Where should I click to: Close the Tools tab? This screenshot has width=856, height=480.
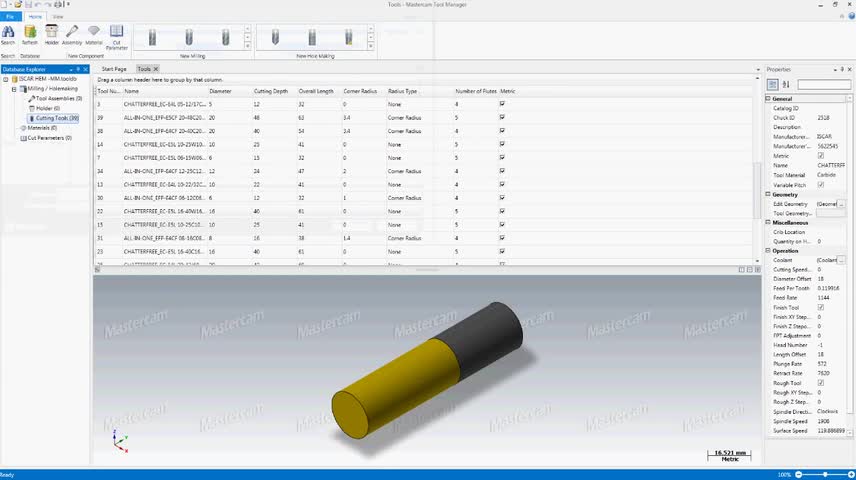click(156, 69)
